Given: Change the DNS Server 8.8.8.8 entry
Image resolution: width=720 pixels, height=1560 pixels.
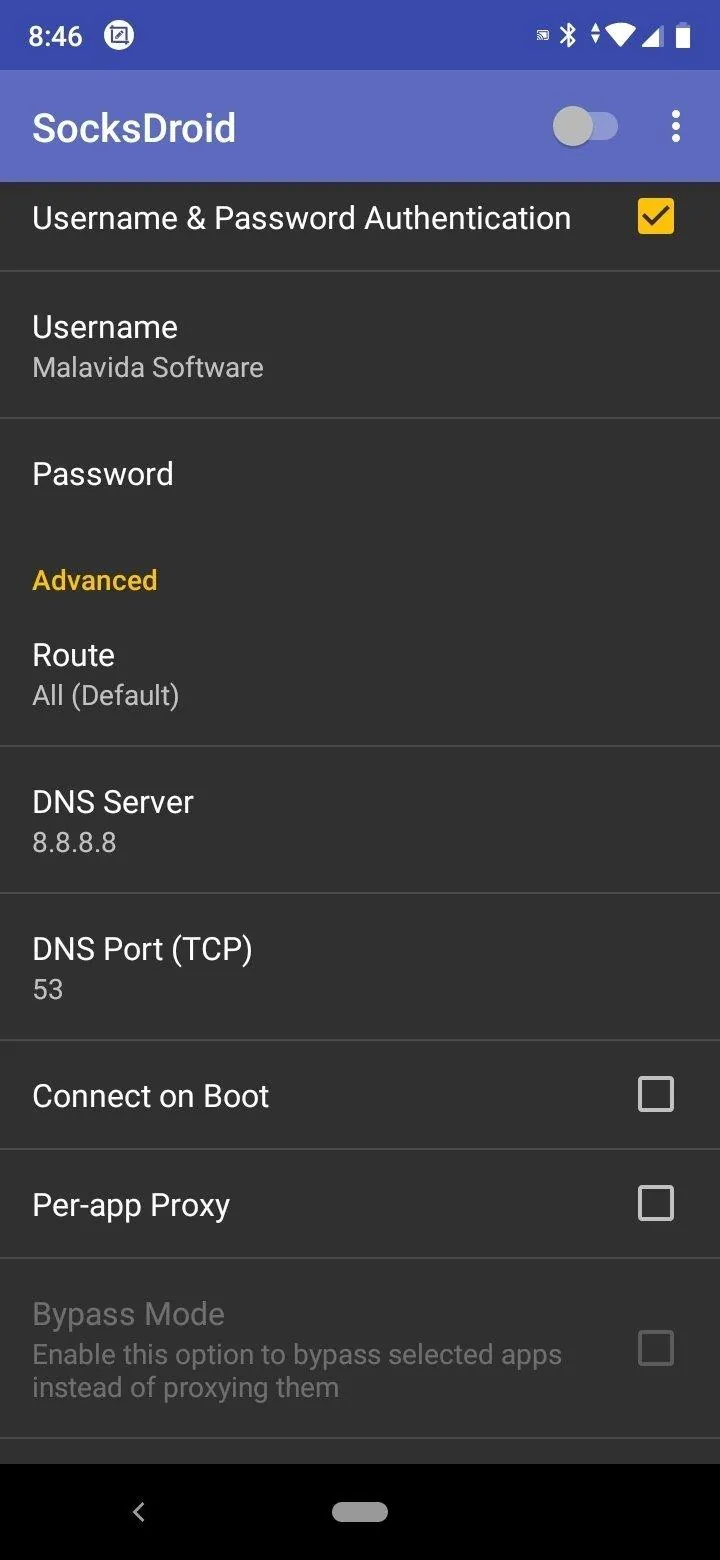Looking at the screenshot, I should [x=360, y=820].
